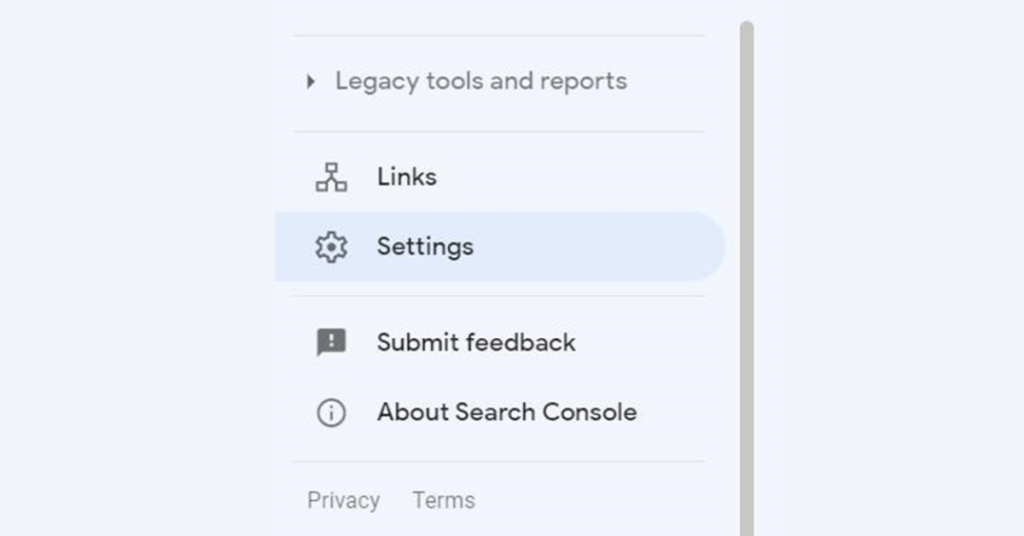The height and width of the screenshot is (536, 1024).
Task: Open About Search Console text entry
Action: [x=507, y=412]
